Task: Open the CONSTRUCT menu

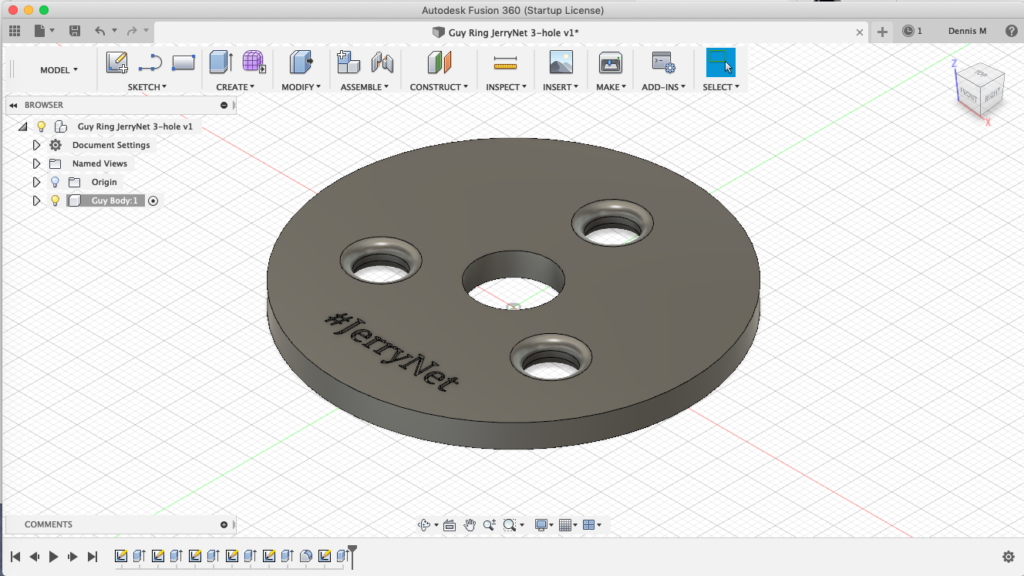Action: [x=439, y=87]
